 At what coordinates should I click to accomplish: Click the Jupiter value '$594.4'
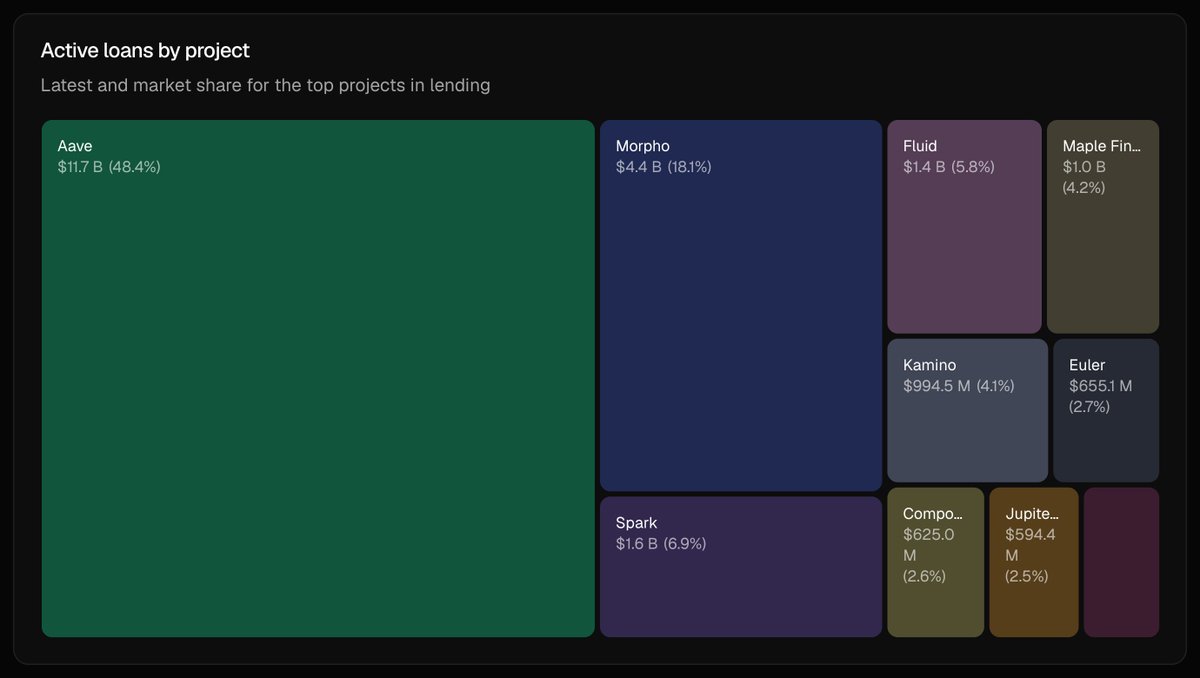pos(1030,535)
